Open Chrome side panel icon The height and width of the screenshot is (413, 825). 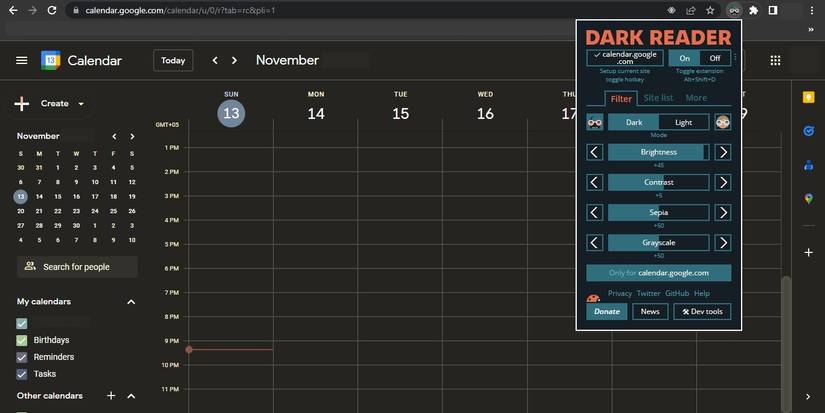(773, 11)
